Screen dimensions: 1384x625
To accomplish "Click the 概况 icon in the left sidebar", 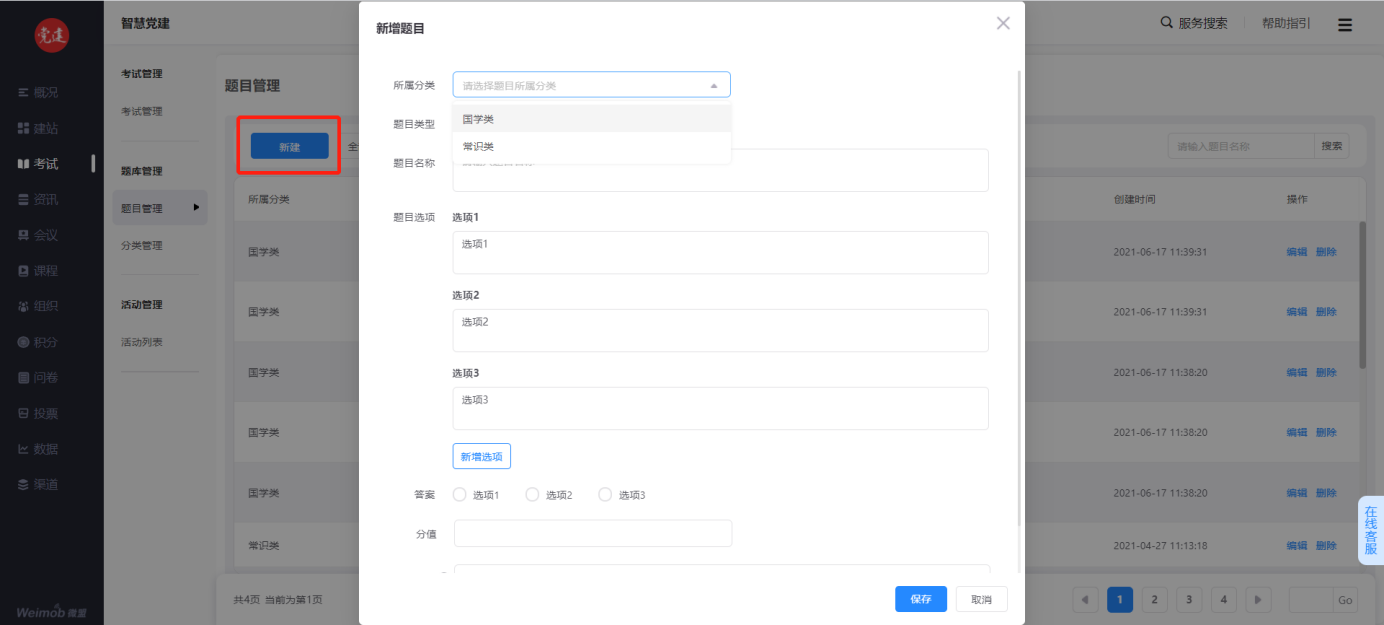I will point(24,92).
